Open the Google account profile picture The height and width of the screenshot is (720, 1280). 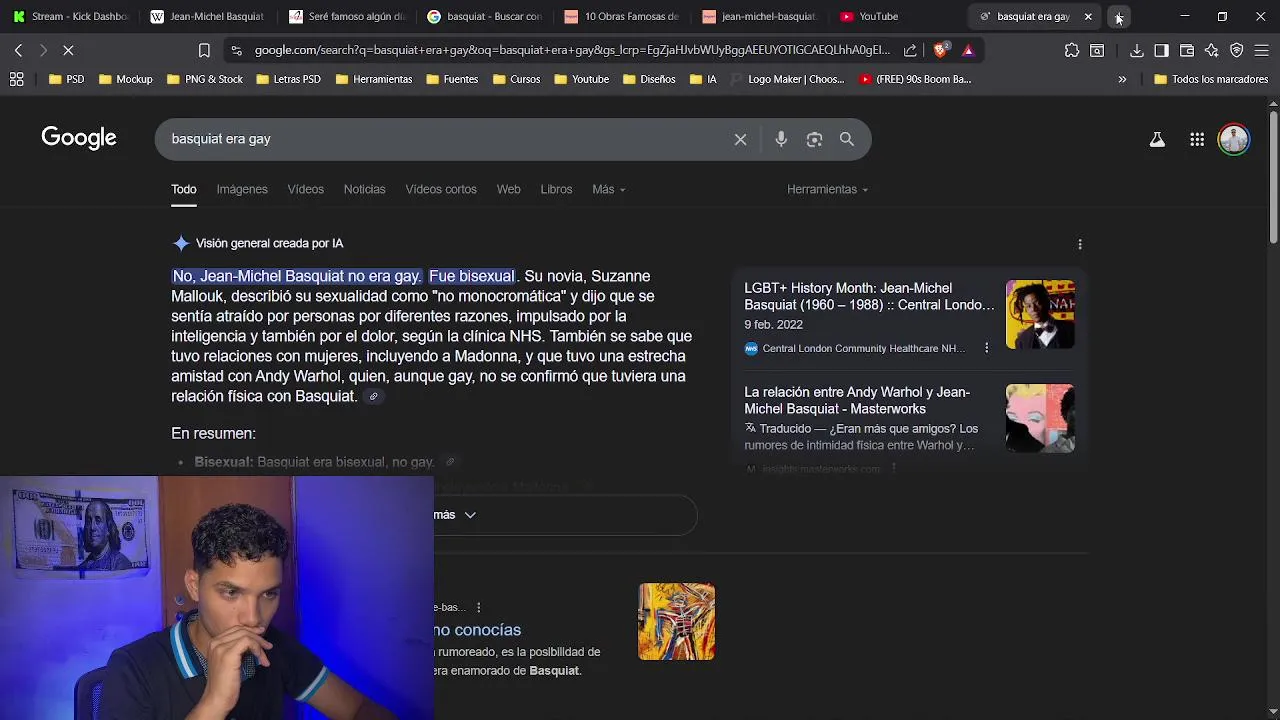1234,139
